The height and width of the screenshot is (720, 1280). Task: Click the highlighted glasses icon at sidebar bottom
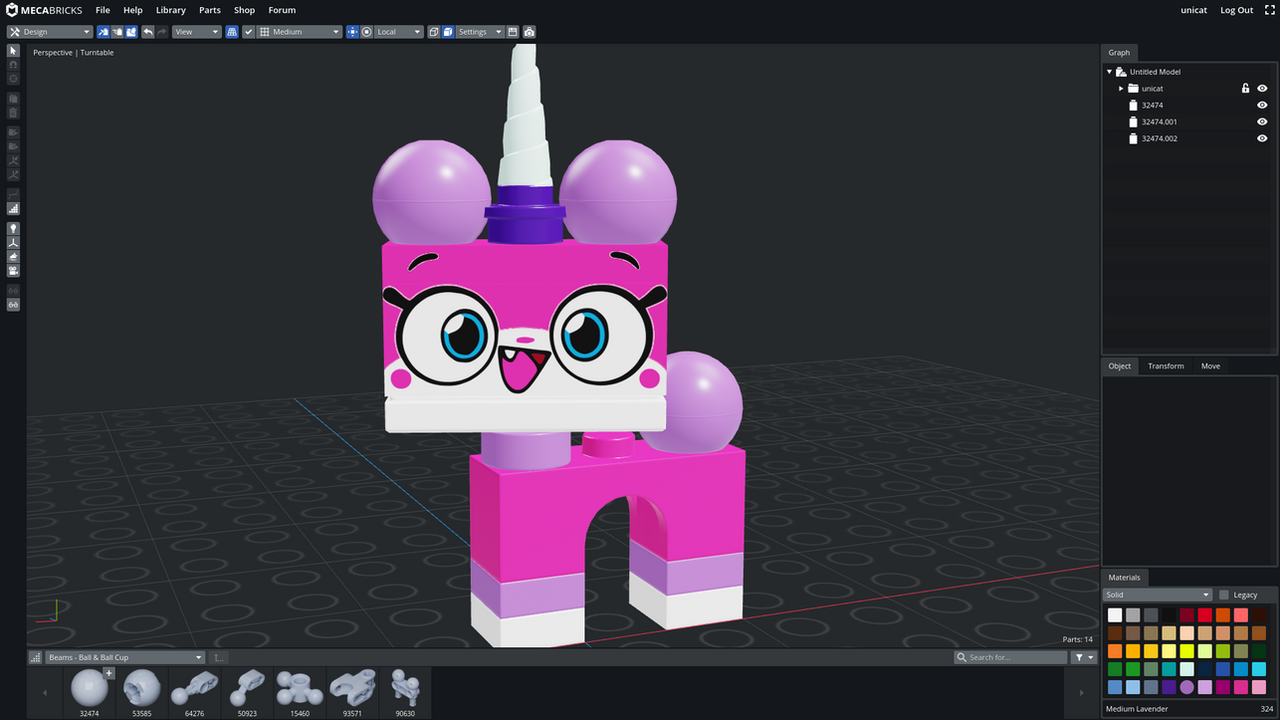13,304
